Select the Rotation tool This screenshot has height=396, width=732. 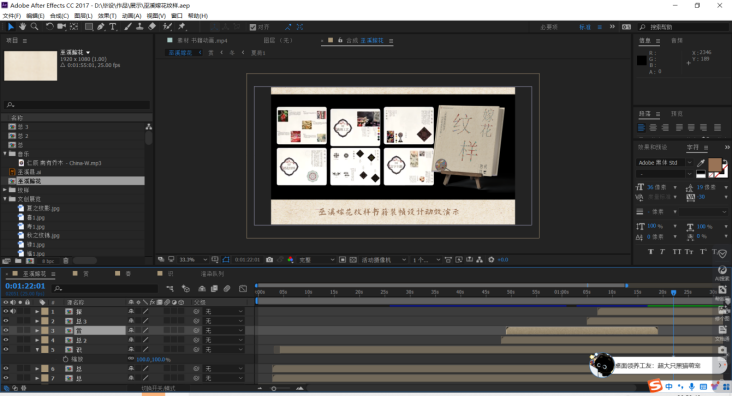(x=49, y=27)
